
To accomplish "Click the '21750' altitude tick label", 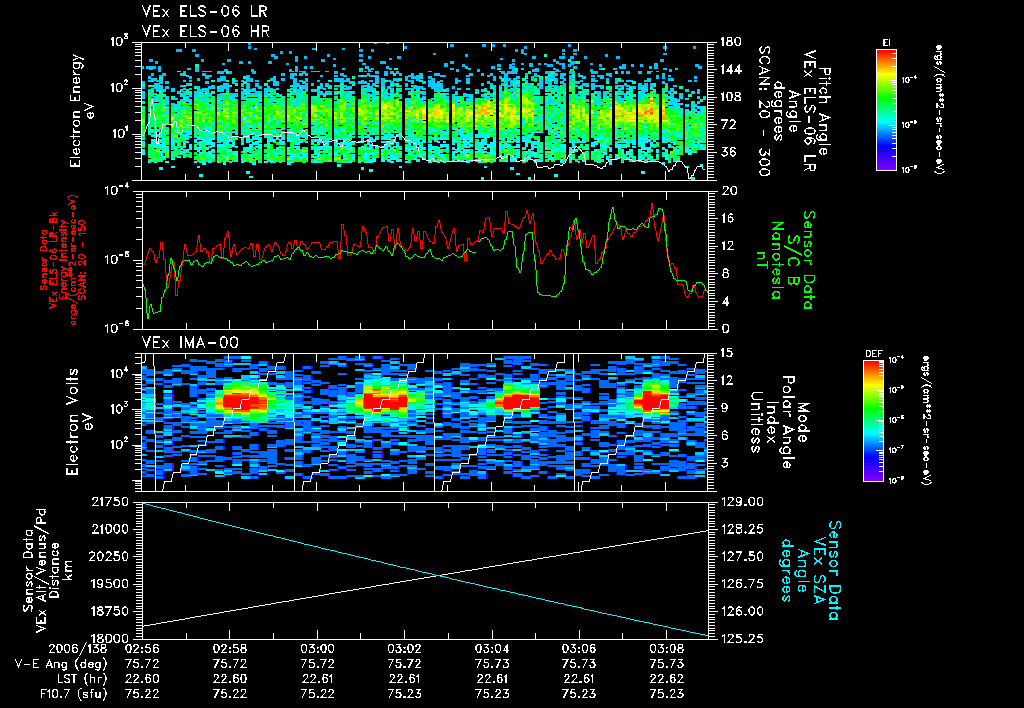I will [x=111, y=502].
